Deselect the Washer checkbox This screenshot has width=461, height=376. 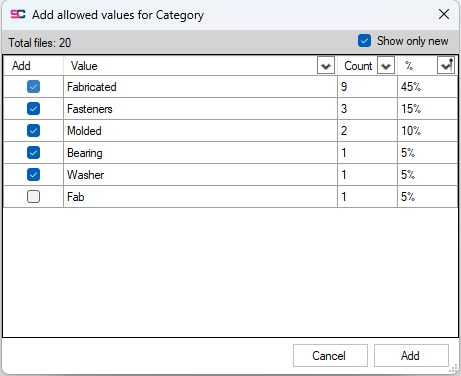coord(33,175)
